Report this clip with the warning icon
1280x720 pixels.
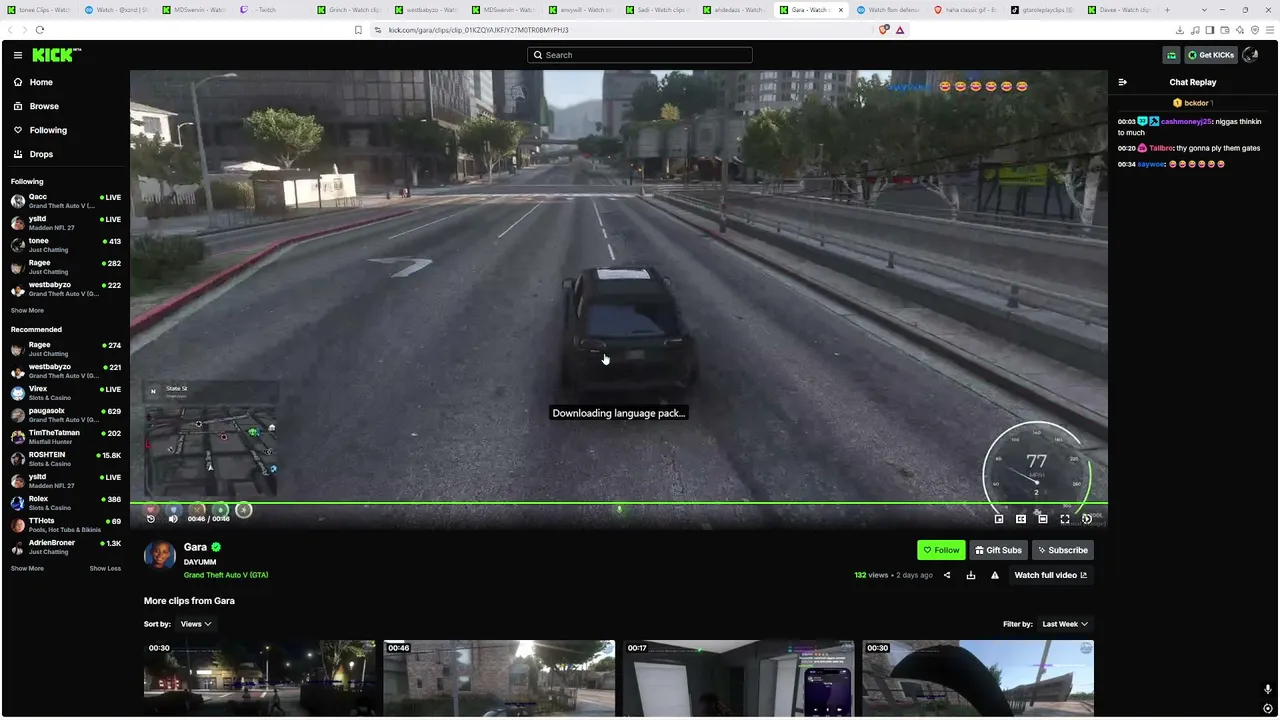995,575
